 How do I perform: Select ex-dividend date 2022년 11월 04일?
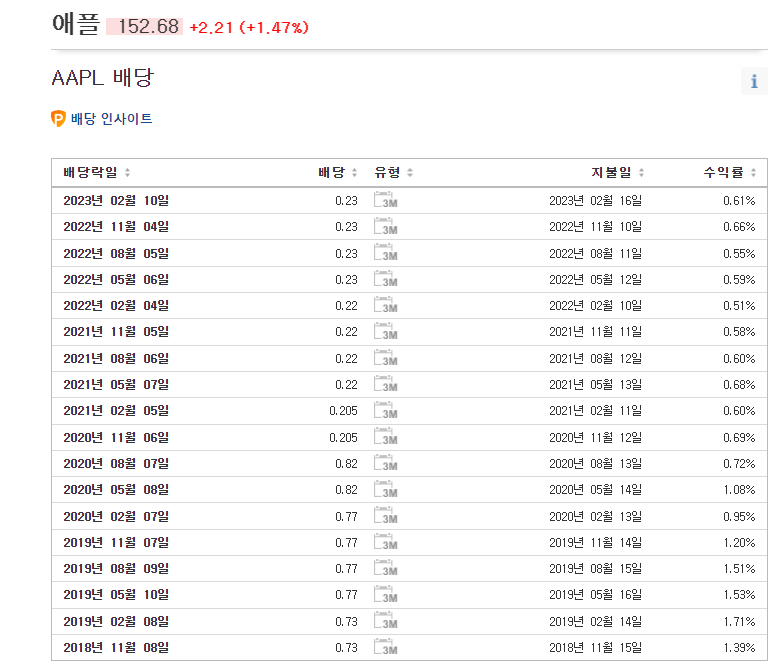pyautogui.click(x=116, y=227)
